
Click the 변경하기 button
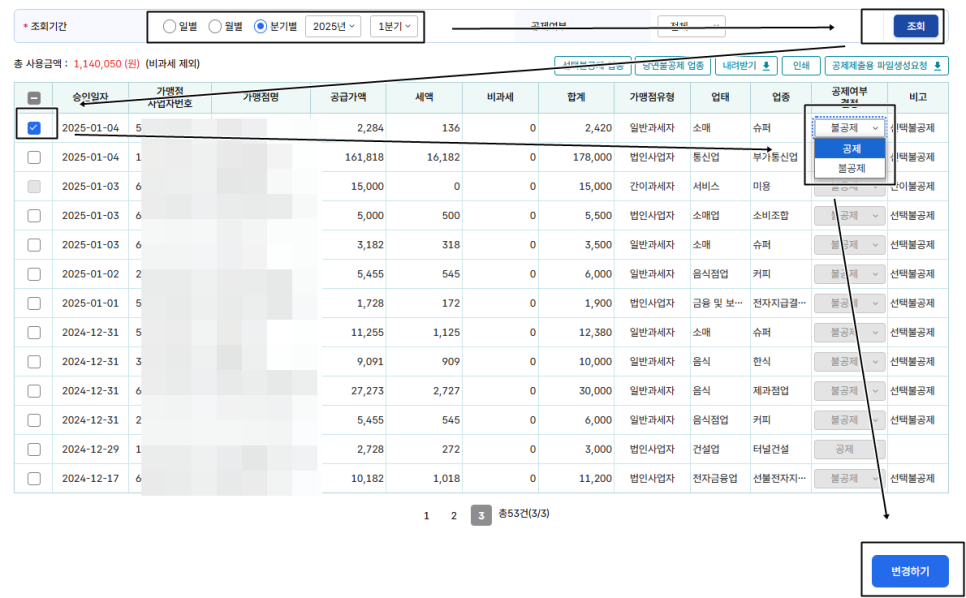[x=910, y=571]
